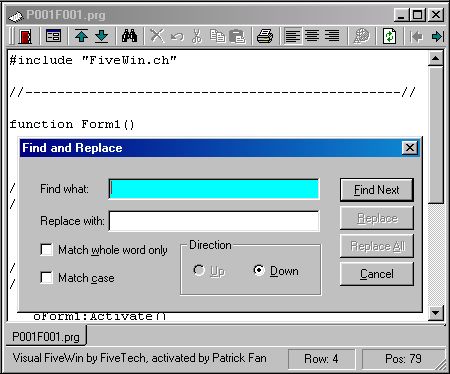Align text right using toolbar icon
450x374 pixels.
[x=332, y=36]
